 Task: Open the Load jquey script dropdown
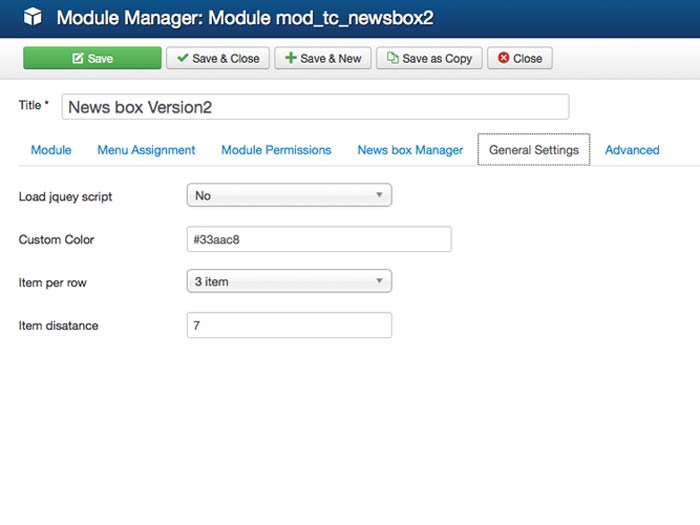[289, 196]
